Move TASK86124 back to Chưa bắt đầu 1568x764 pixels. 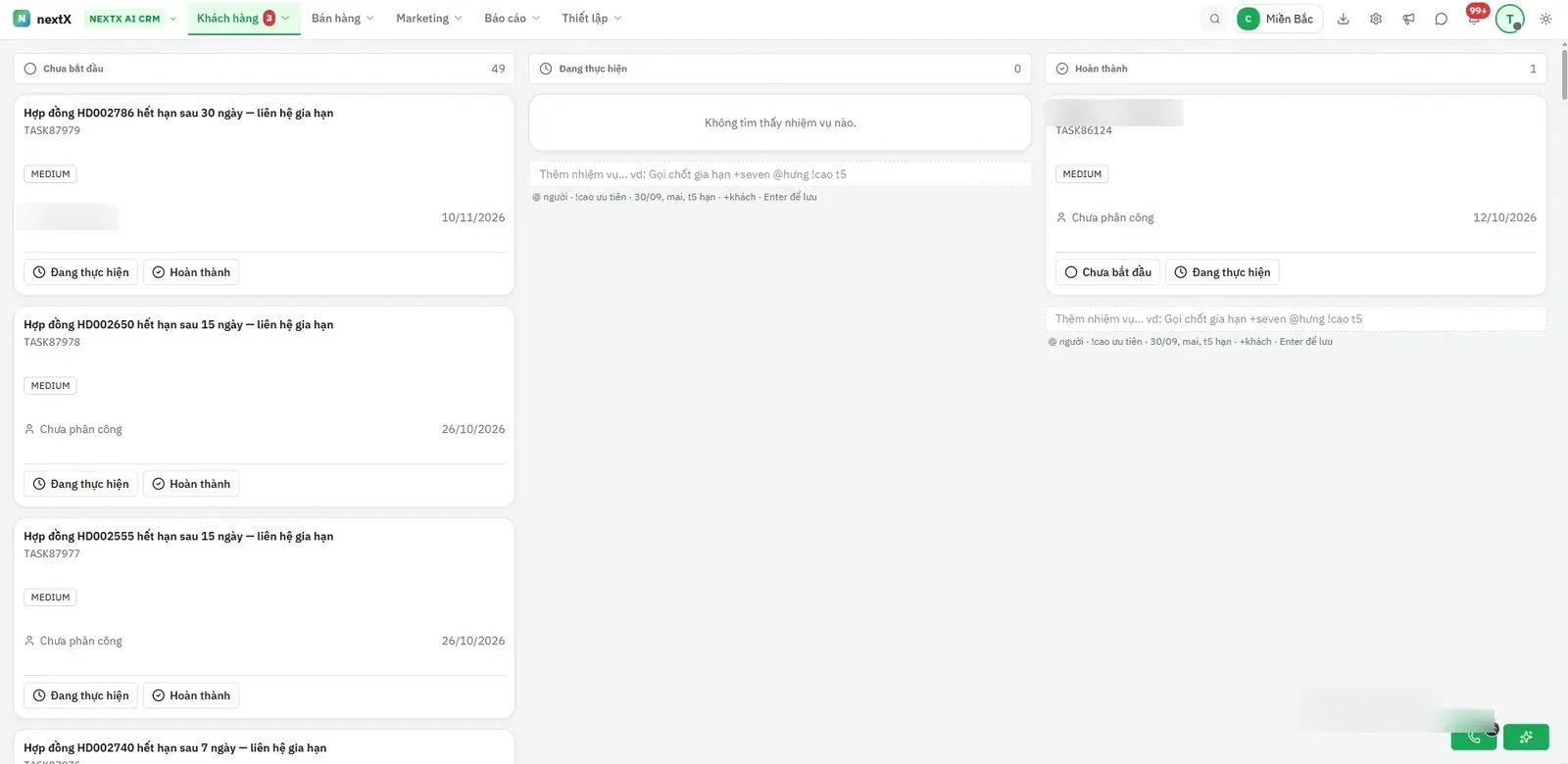click(x=1107, y=272)
